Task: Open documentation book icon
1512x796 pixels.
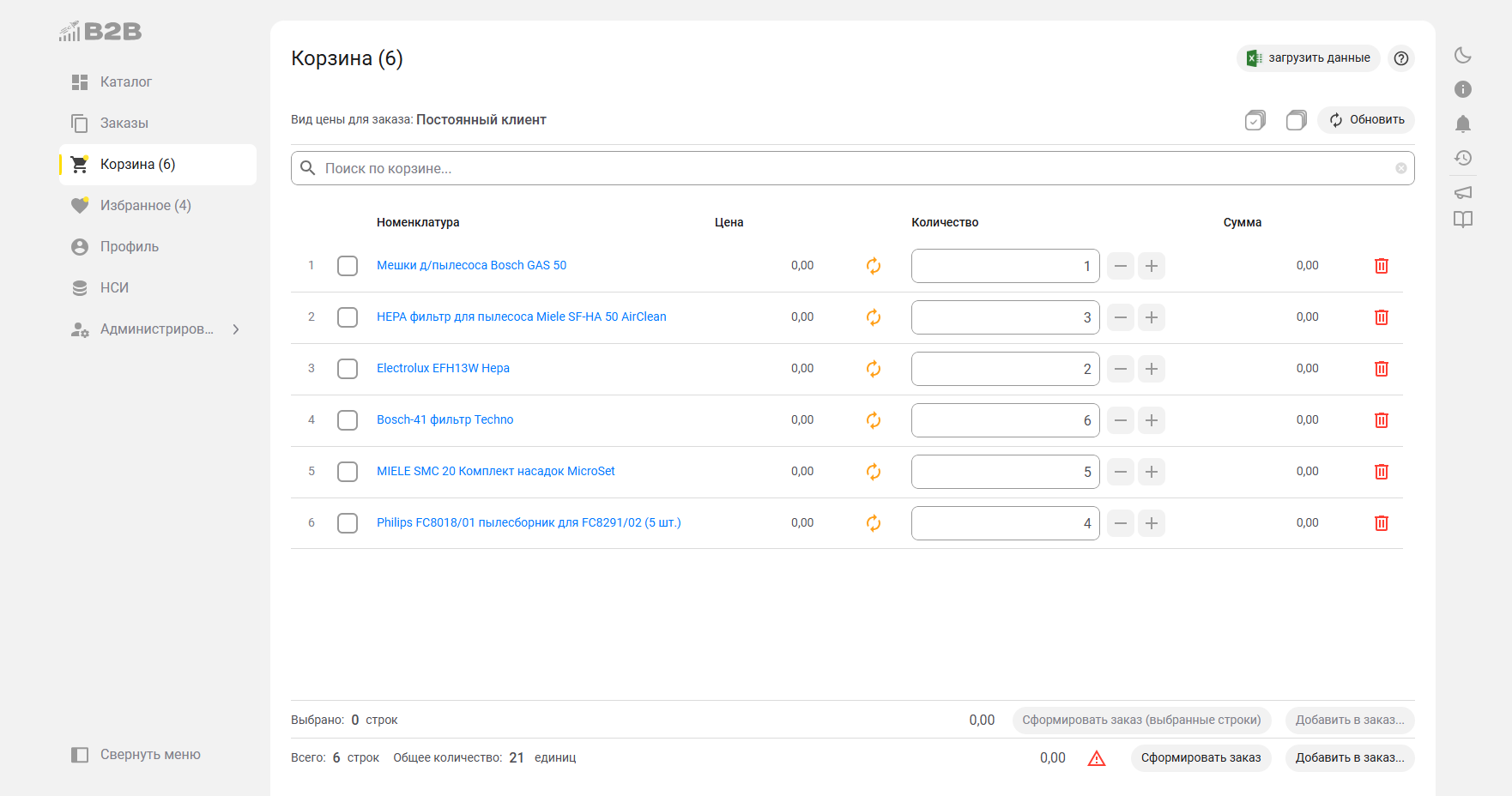Action: click(1463, 220)
